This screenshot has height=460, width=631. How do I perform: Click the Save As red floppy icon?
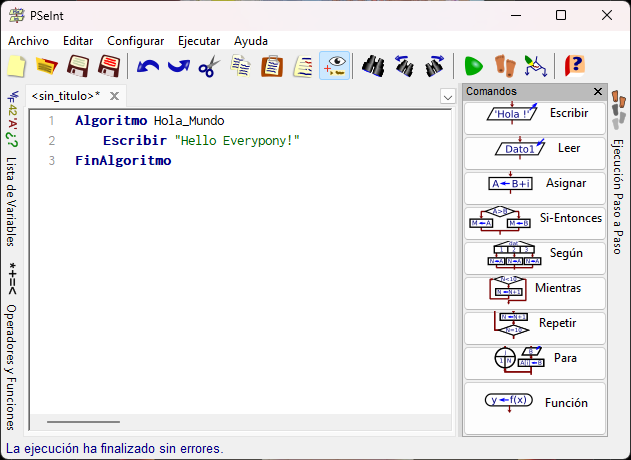[x=109, y=66]
